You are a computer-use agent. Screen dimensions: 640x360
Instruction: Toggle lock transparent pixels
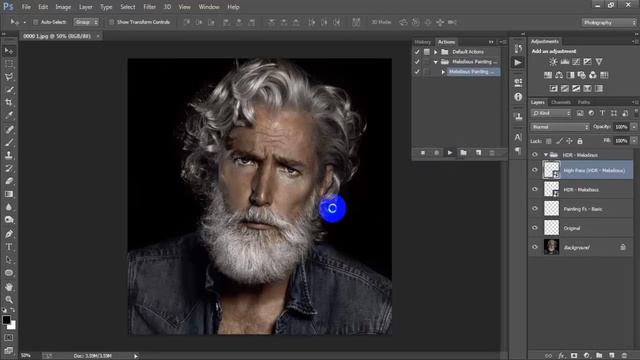(549, 141)
